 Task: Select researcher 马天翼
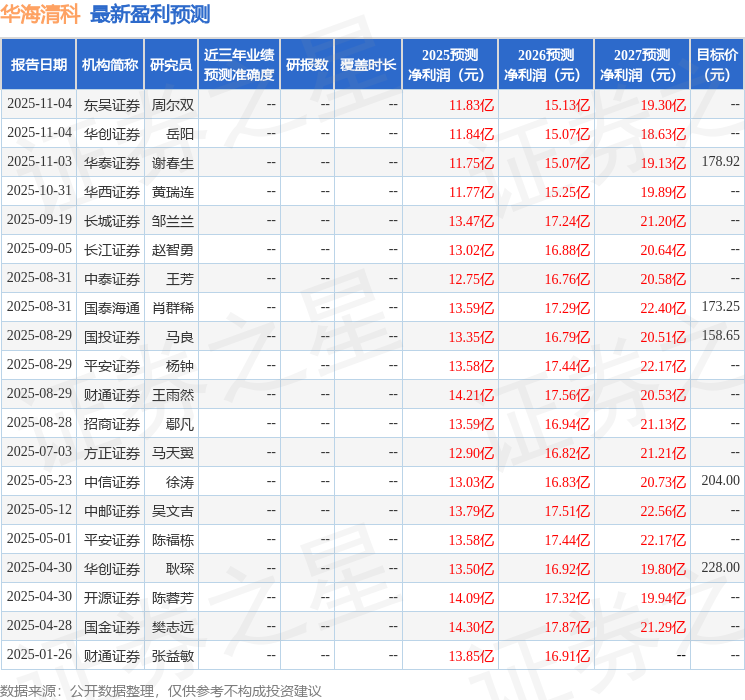click(x=173, y=453)
